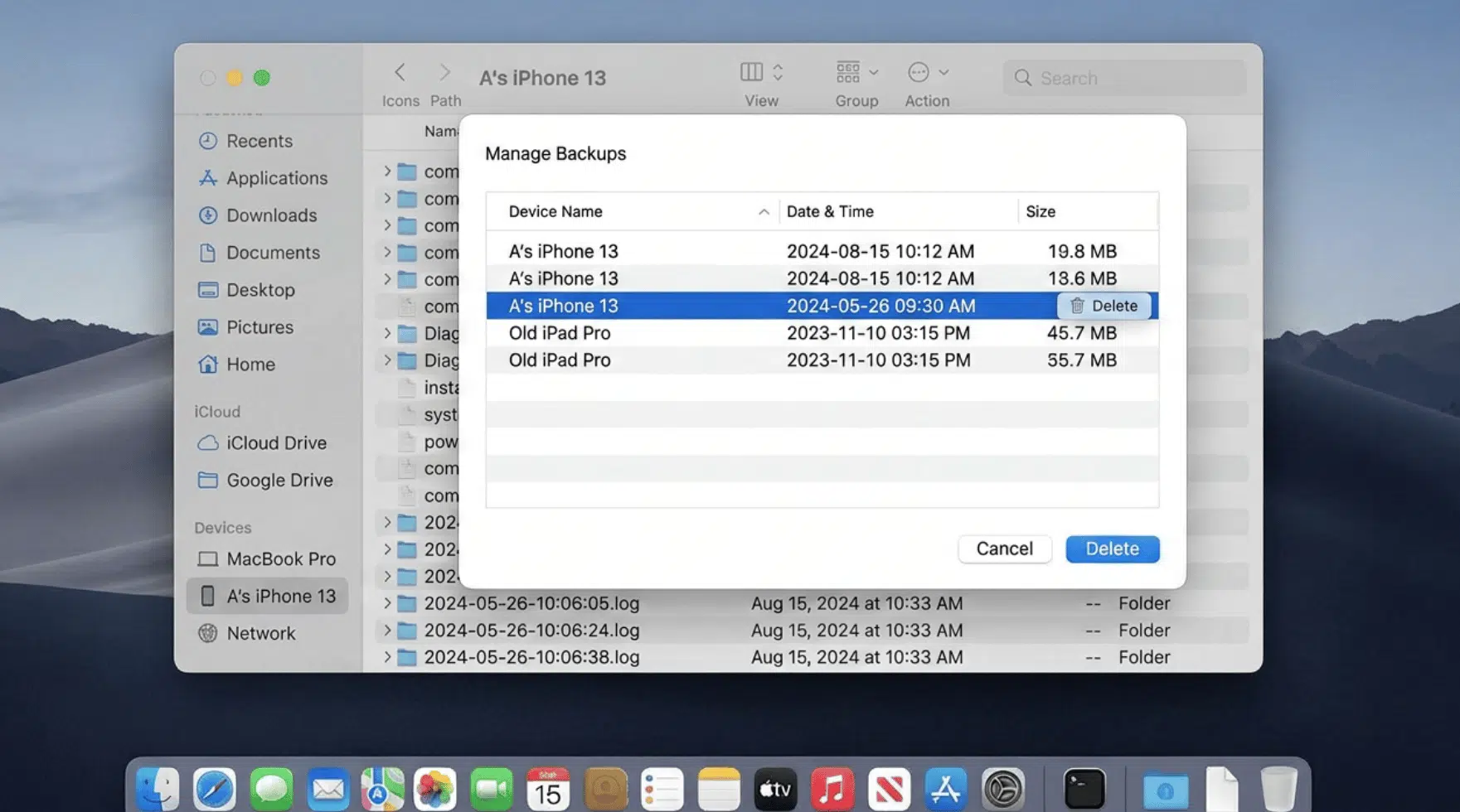The width and height of the screenshot is (1460, 812).
Task: Click the Manage Backups dialog title
Action: [555, 153]
